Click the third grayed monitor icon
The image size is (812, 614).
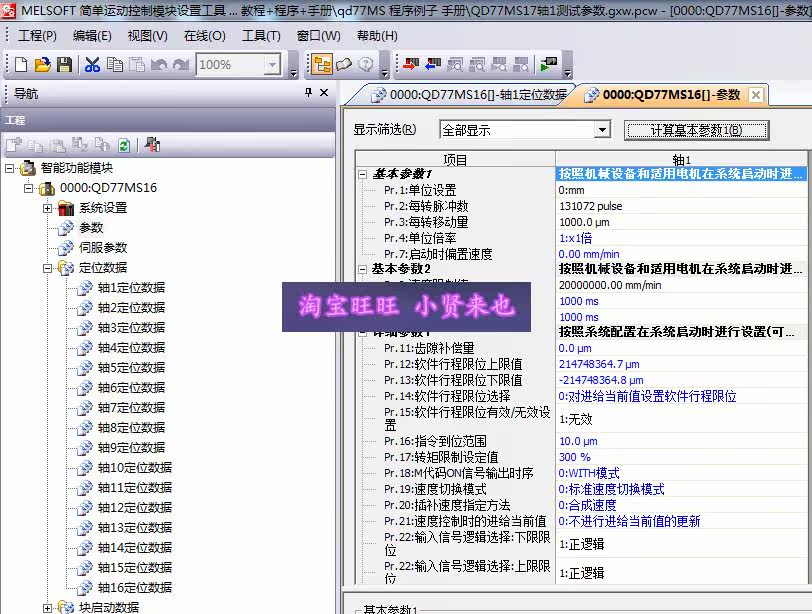click(x=499, y=65)
